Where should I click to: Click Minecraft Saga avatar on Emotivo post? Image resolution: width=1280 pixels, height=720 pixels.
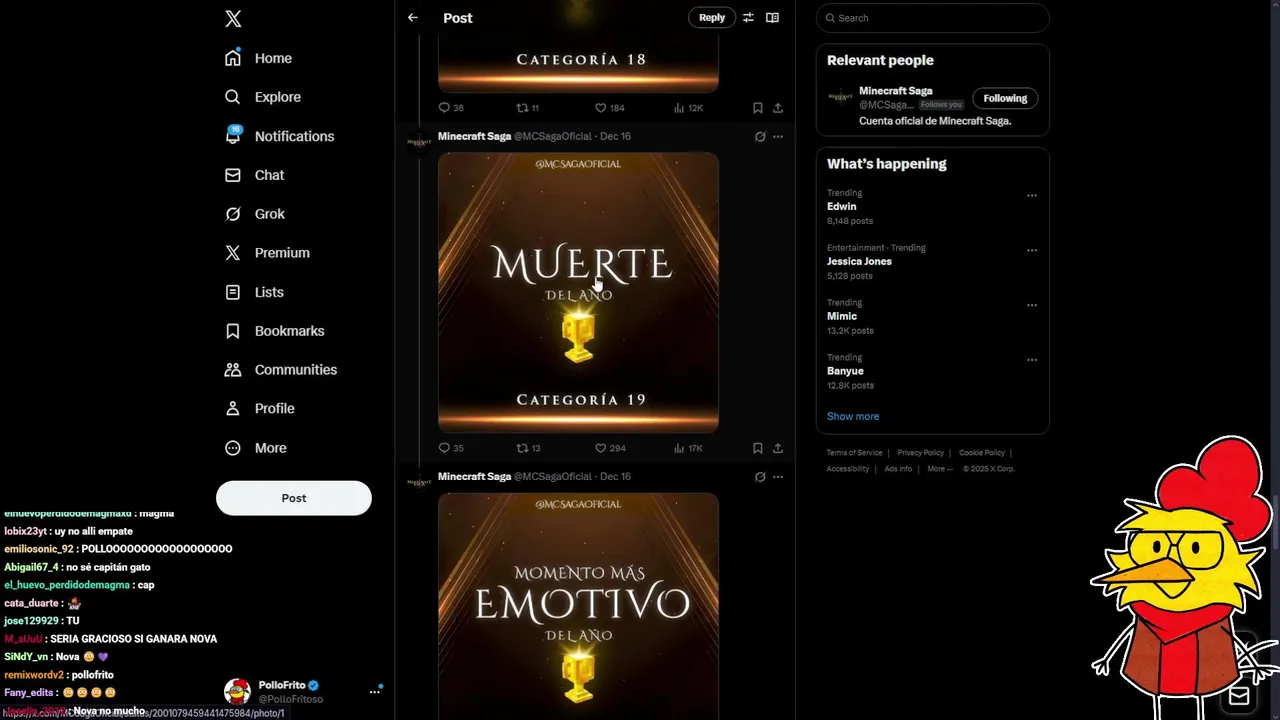coord(419,481)
